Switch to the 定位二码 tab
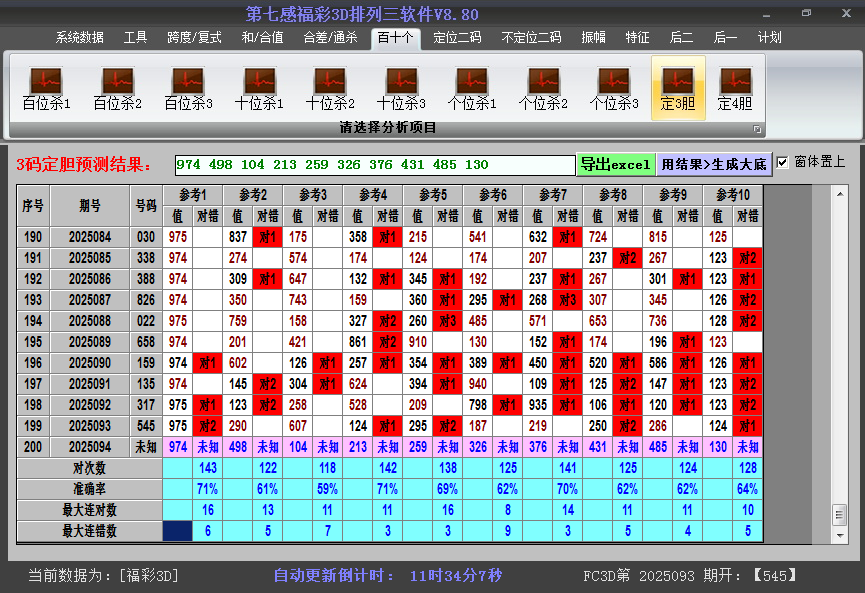 [457, 38]
